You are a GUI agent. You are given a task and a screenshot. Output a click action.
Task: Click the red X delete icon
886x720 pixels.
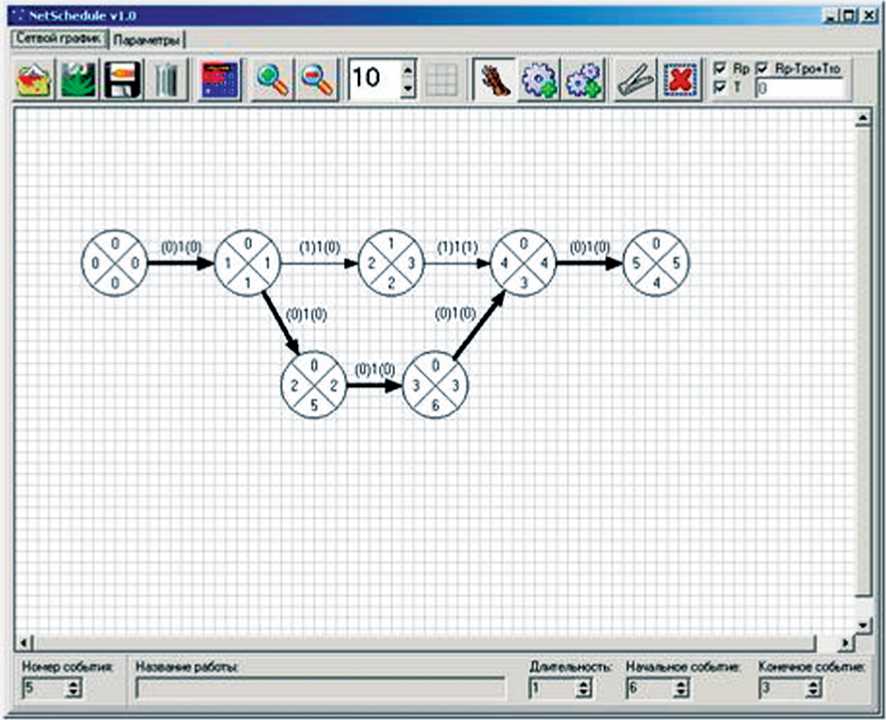click(x=680, y=80)
